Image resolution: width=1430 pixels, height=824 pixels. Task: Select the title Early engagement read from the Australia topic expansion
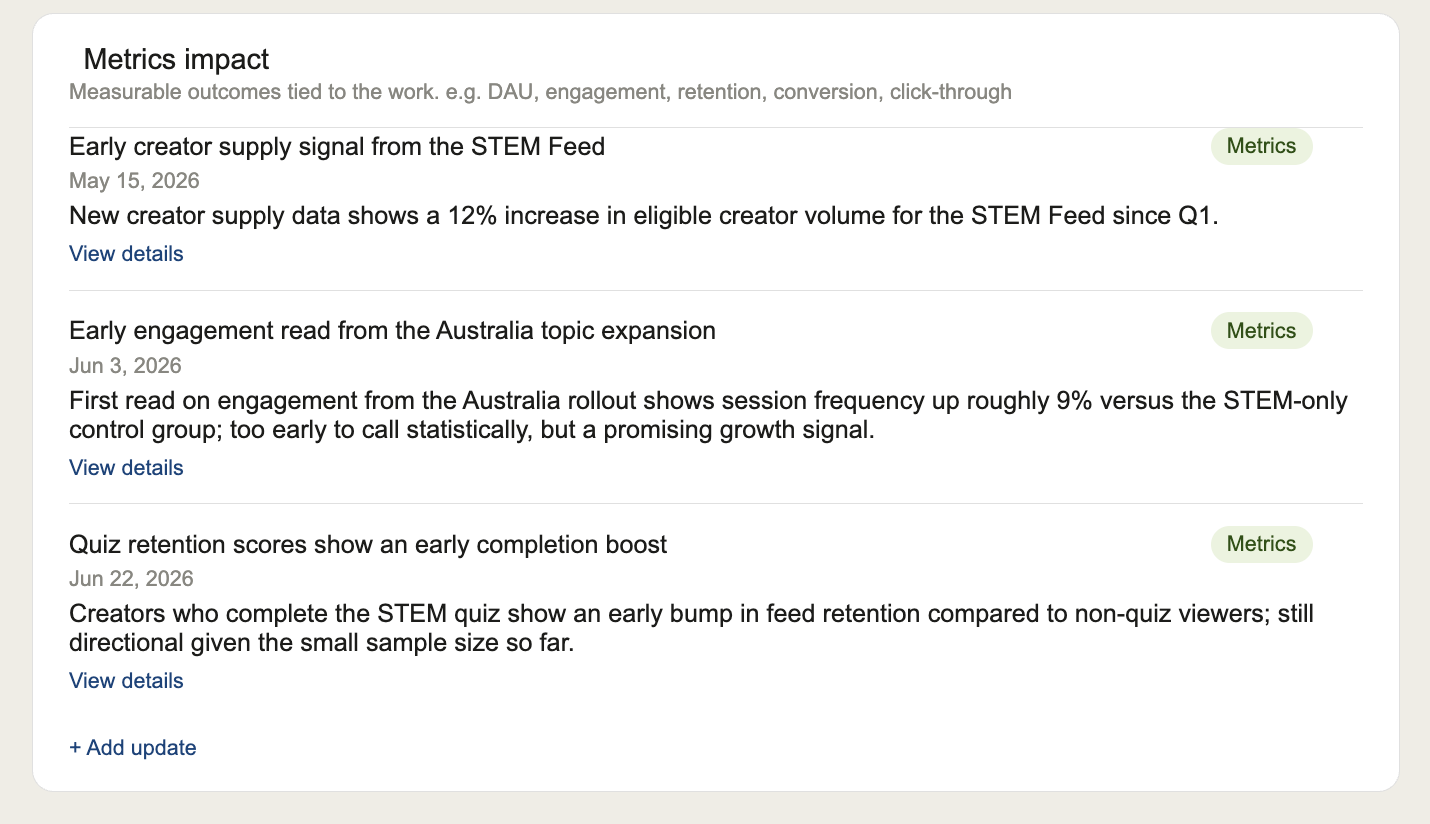392,331
